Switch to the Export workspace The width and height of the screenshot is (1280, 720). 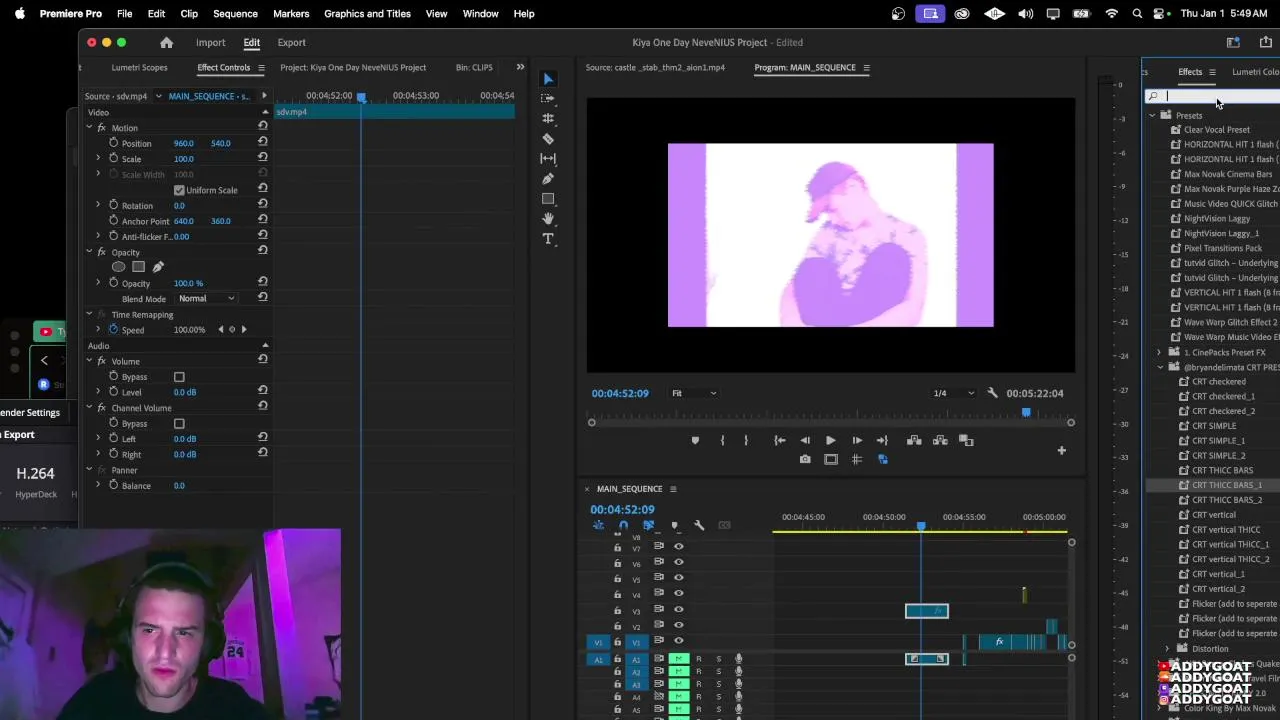(291, 42)
